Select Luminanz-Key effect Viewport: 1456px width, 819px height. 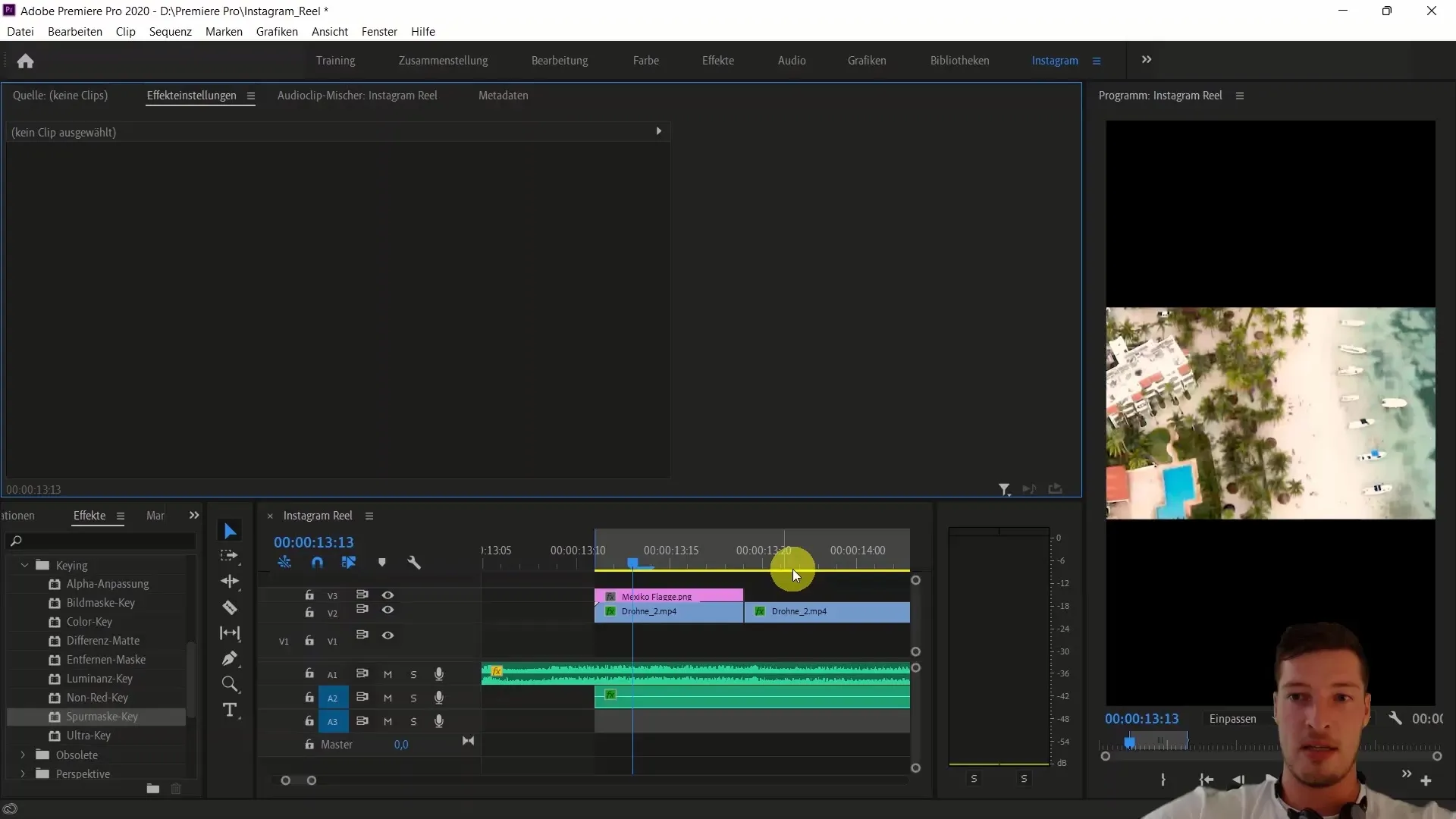[99, 679]
